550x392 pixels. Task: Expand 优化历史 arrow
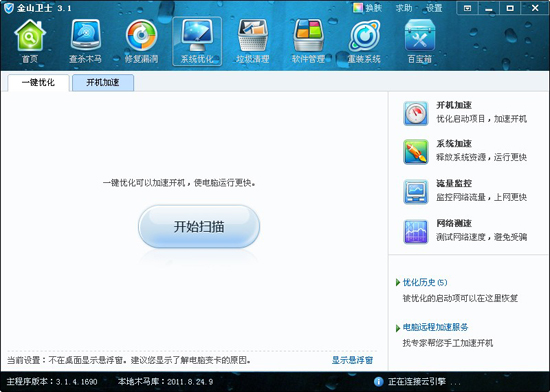pyautogui.click(x=398, y=283)
